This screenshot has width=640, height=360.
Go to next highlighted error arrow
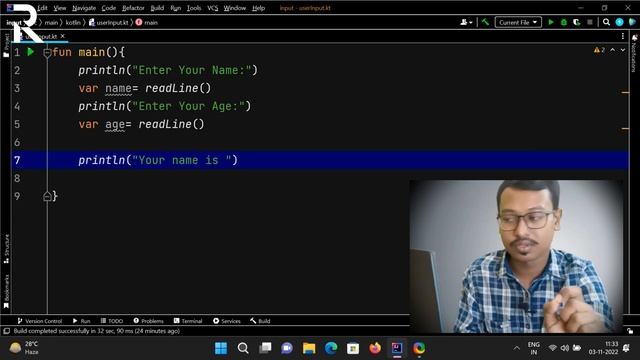tap(623, 50)
